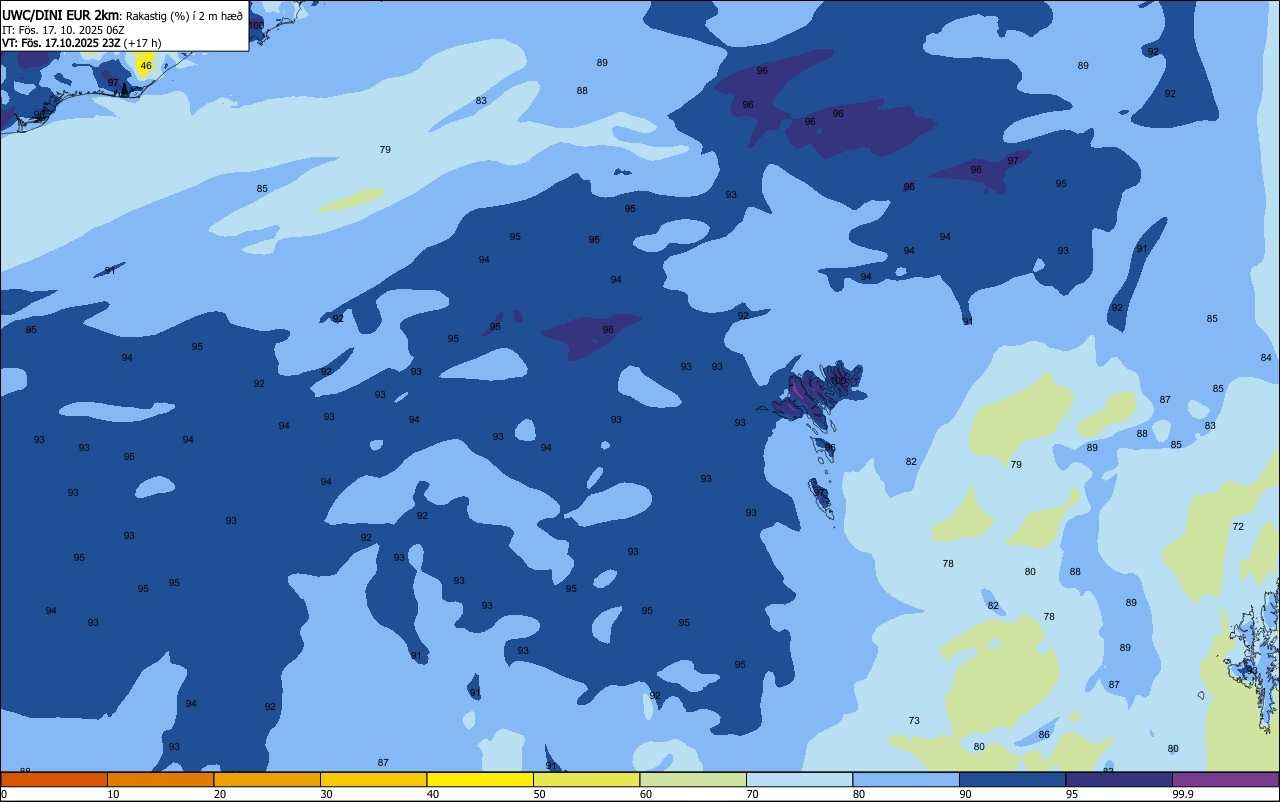Click the 'Rakastig (%) í 2 m hæð' label
Viewport: 1280px width, 802px height.
click(x=184, y=16)
